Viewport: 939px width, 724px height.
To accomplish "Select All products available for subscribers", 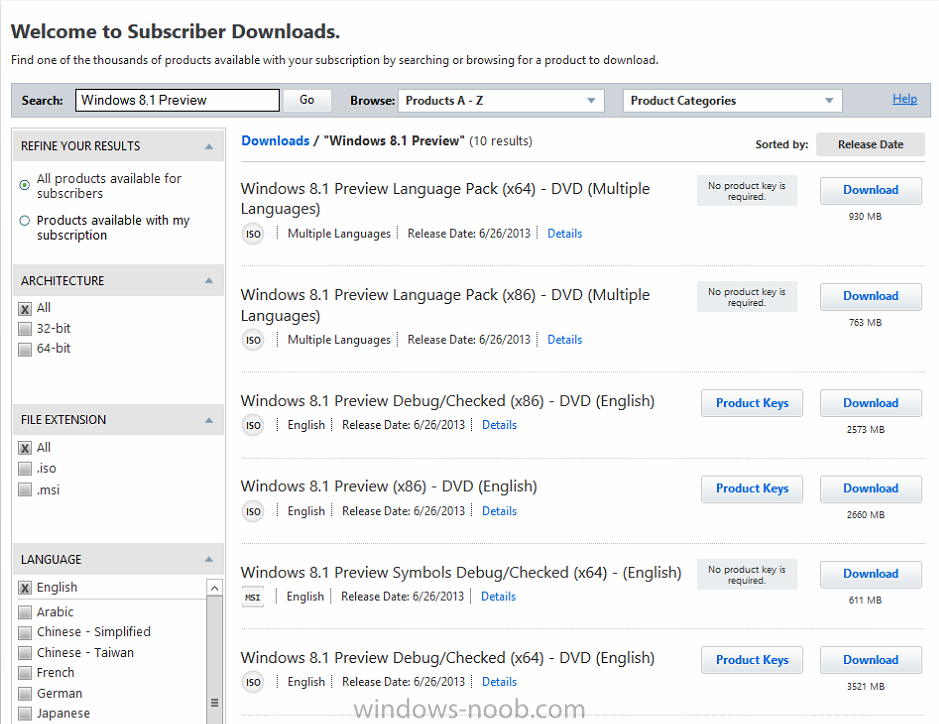I will coord(25,185).
